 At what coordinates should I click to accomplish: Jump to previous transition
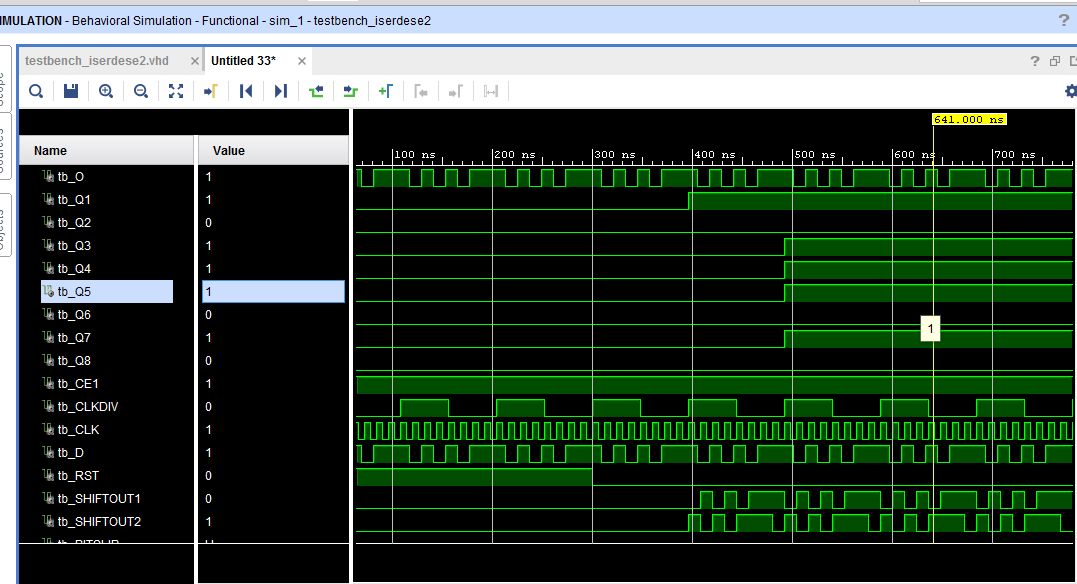tap(316, 91)
